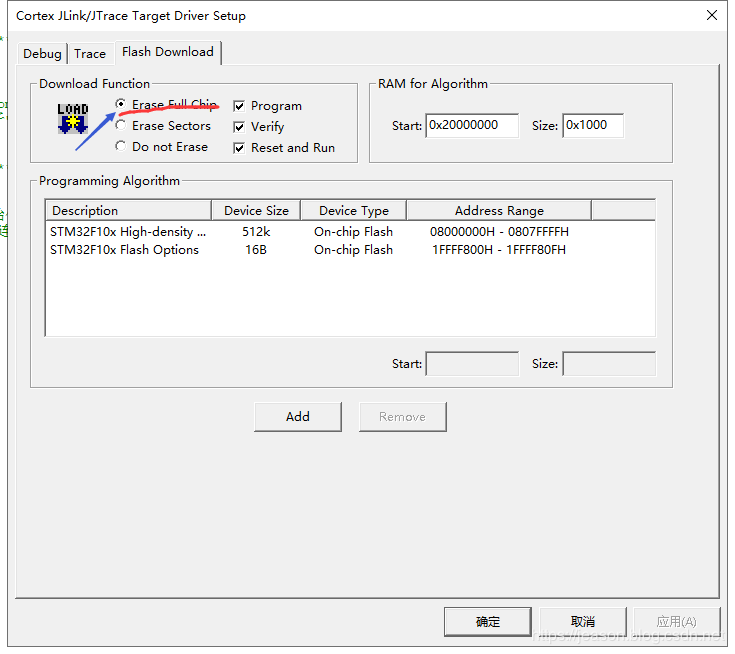Uncheck Reset and Run
735x654 pixels.
click(x=239, y=148)
